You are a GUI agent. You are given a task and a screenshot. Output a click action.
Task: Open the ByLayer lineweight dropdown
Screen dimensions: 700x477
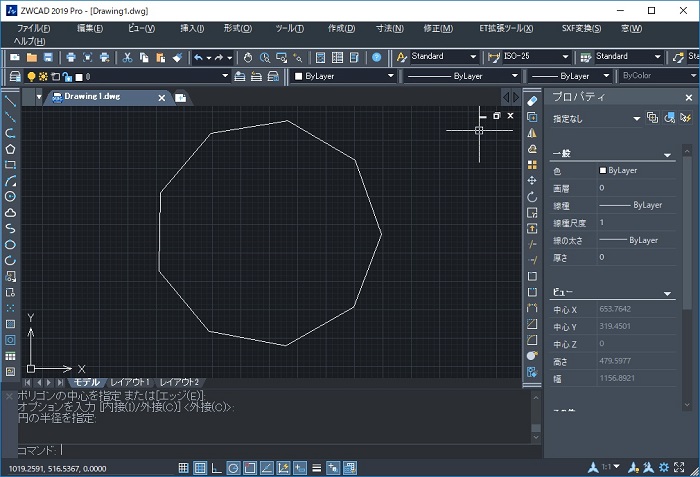[606, 76]
